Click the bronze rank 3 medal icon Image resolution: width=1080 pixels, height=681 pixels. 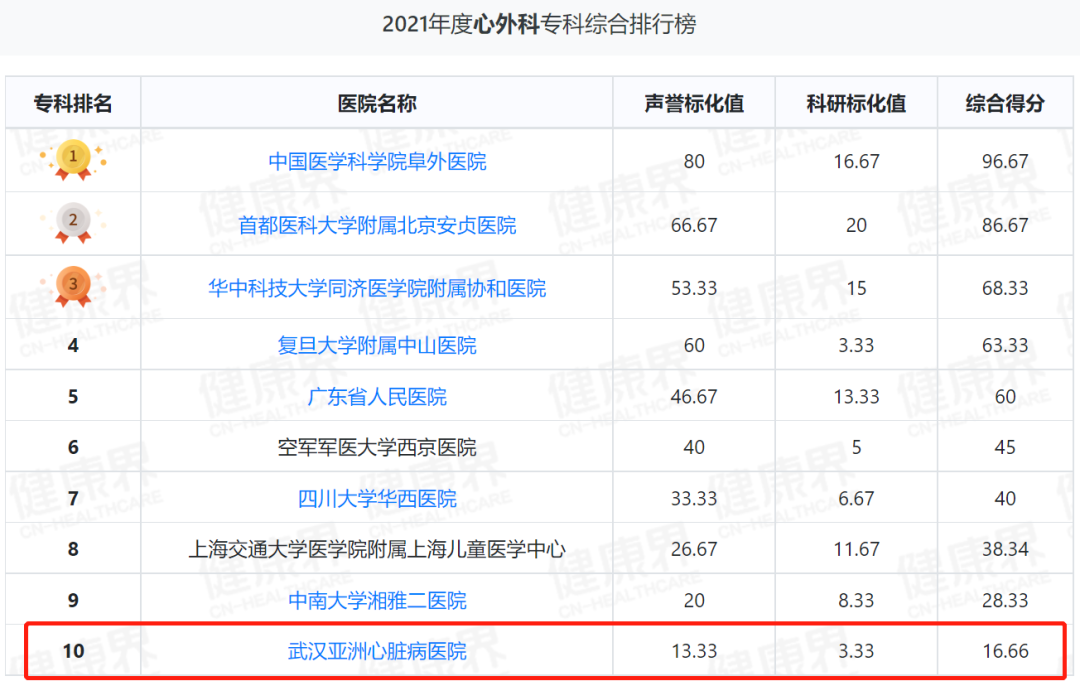(x=73, y=286)
